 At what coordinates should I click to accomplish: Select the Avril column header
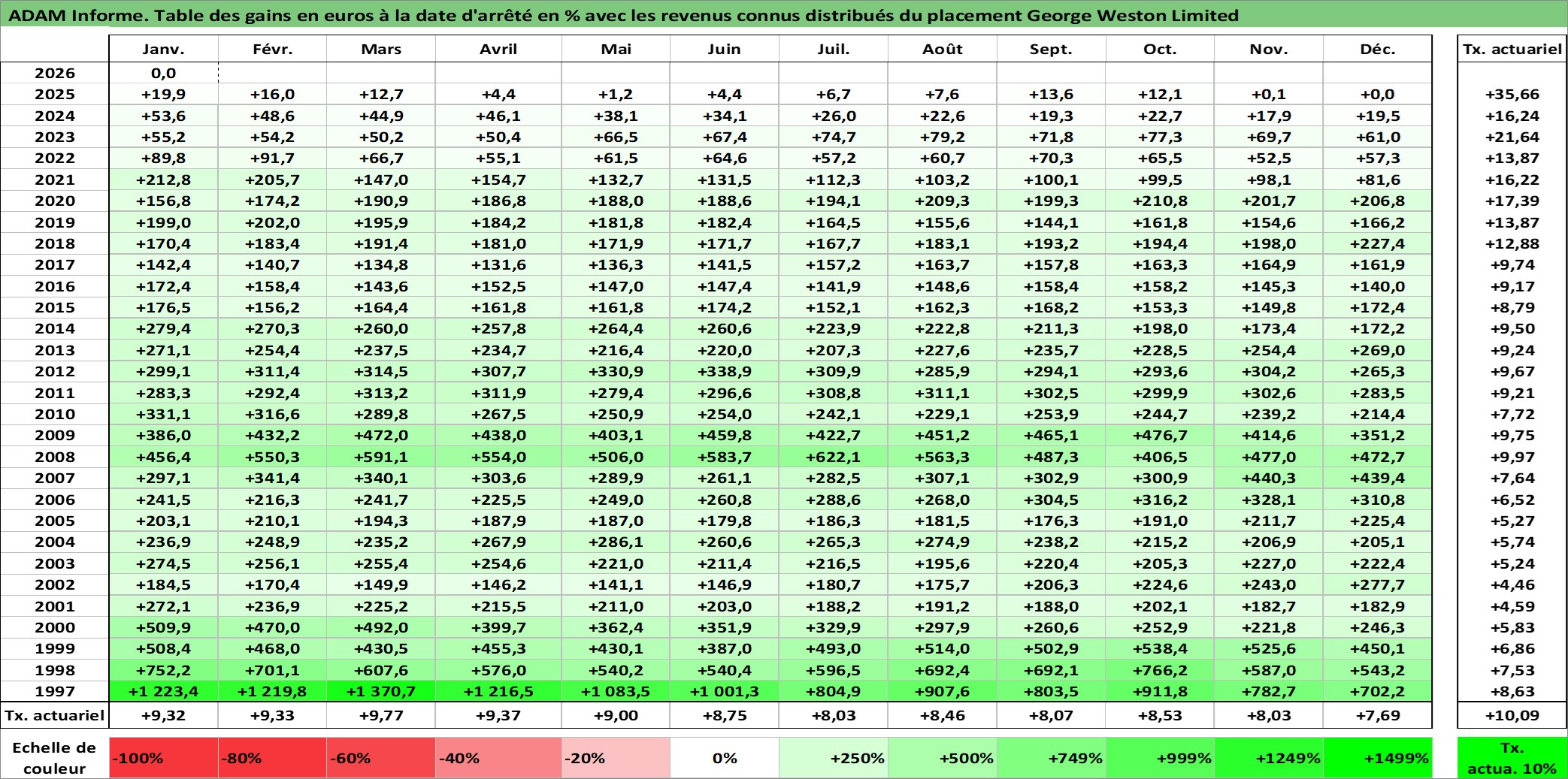pos(498,49)
